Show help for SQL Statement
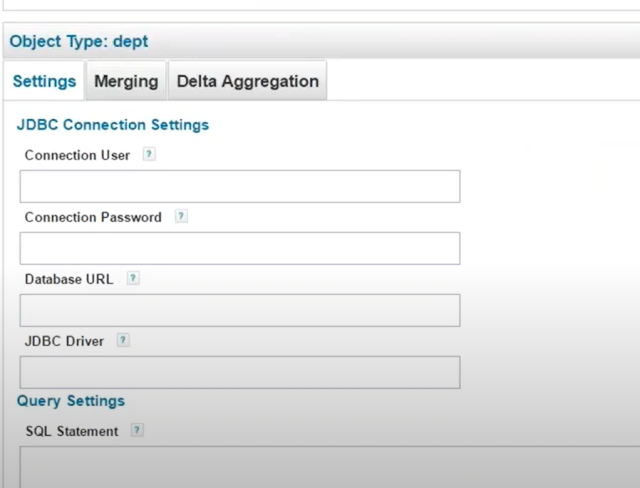The height and width of the screenshot is (488, 640). click(x=137, y=430)
